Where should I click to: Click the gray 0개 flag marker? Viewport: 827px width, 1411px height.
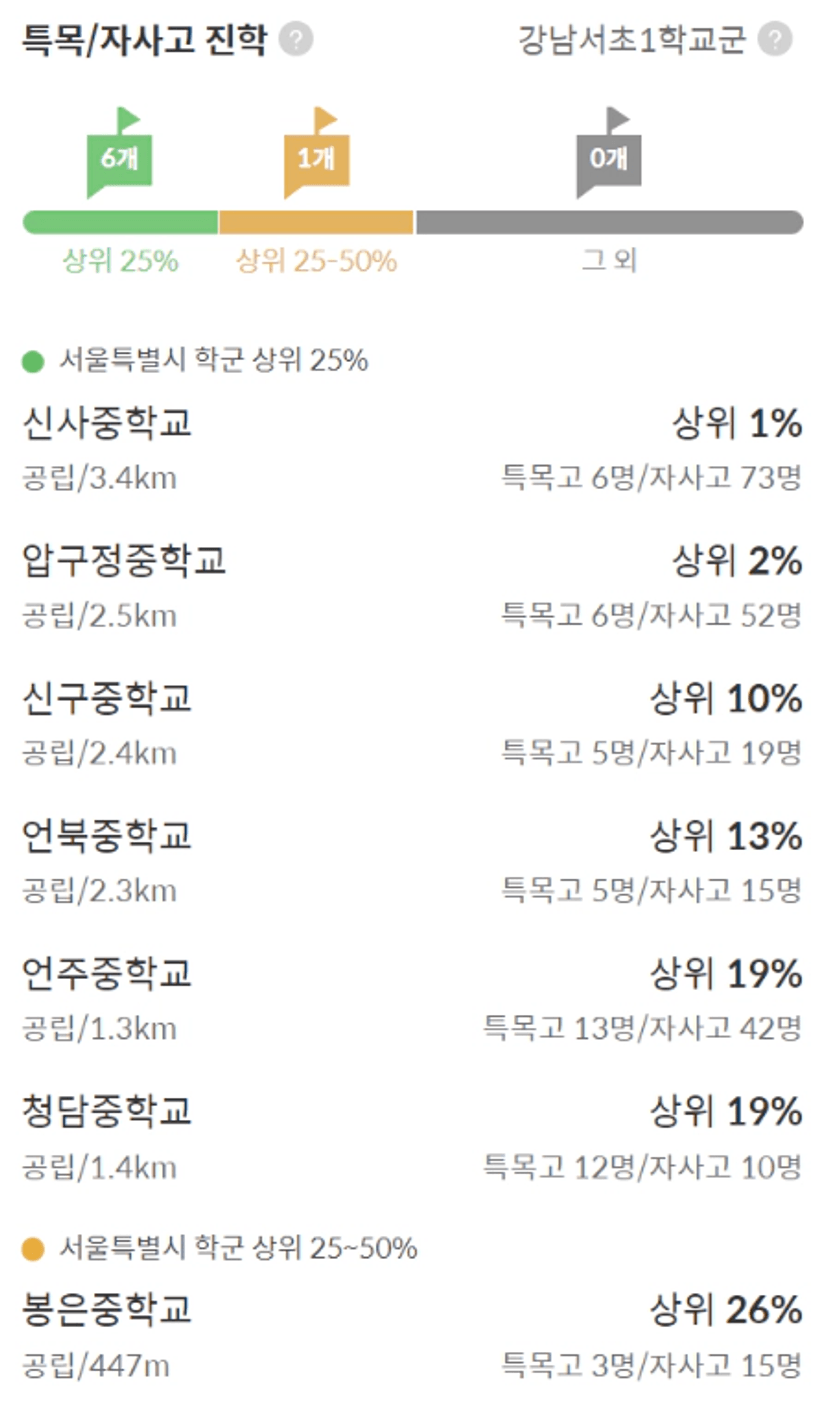[x=608, y=157]
